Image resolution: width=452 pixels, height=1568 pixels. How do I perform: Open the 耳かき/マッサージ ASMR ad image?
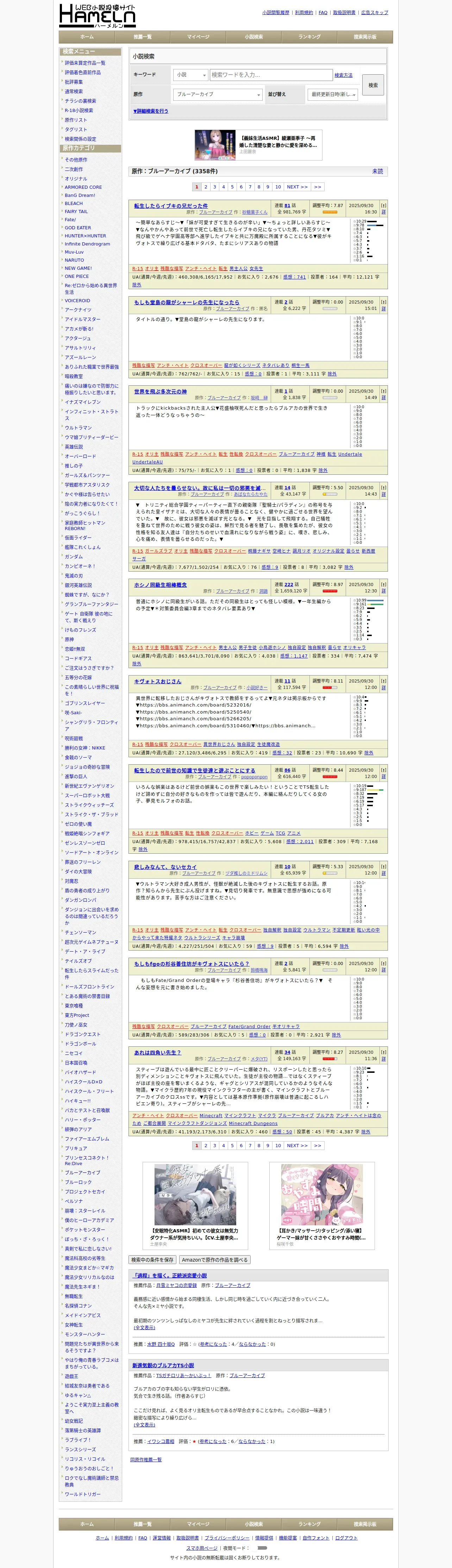coord(322,1195)
